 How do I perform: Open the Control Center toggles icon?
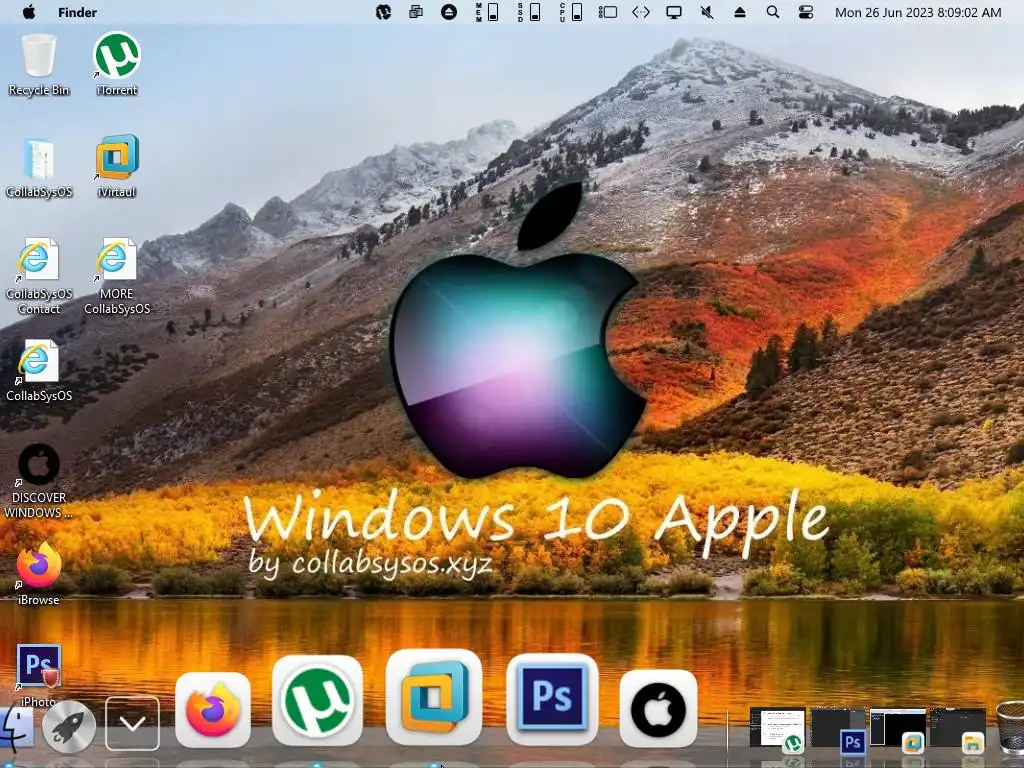tap(806, 12)
